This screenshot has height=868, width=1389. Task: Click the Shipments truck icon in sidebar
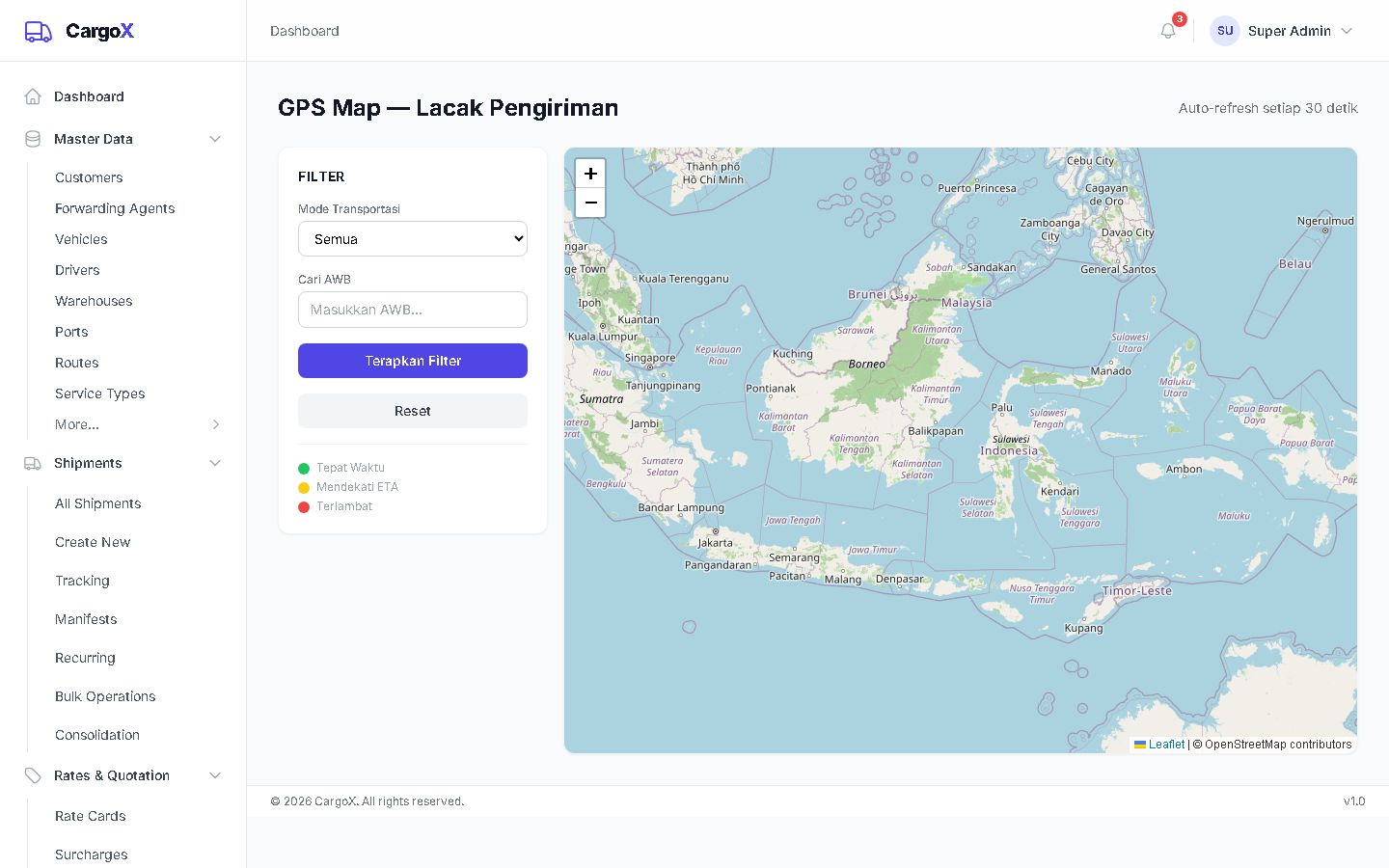tap(33, 463)
